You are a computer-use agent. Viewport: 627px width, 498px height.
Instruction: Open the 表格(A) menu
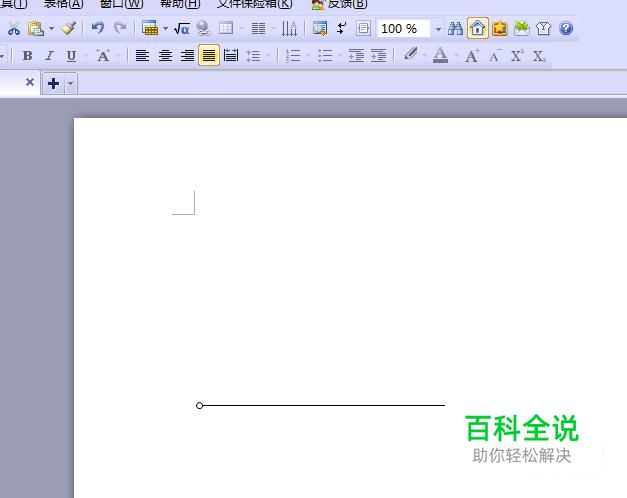[64, 4]
